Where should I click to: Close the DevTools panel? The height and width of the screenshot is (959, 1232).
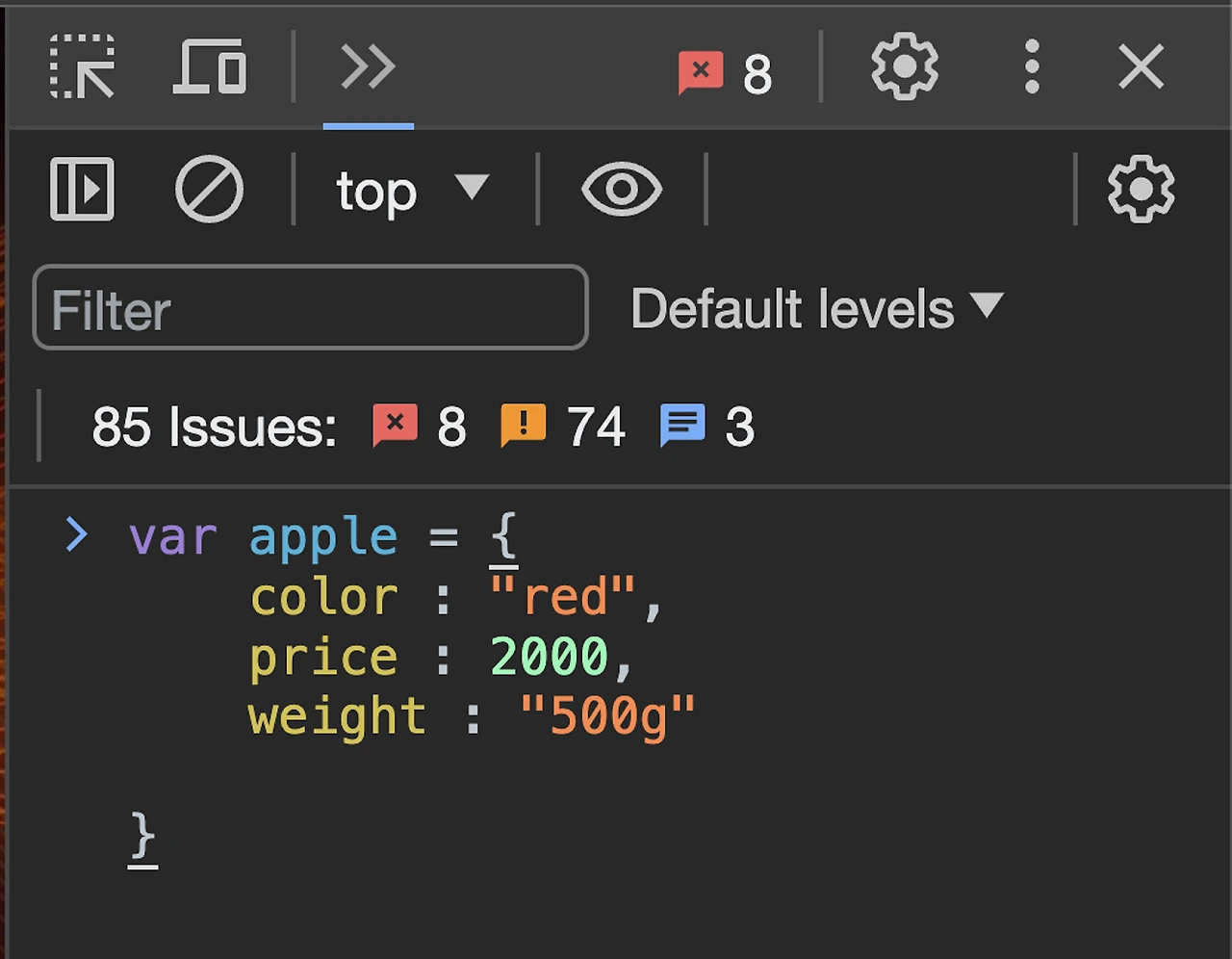click(x=1142, y=67)
